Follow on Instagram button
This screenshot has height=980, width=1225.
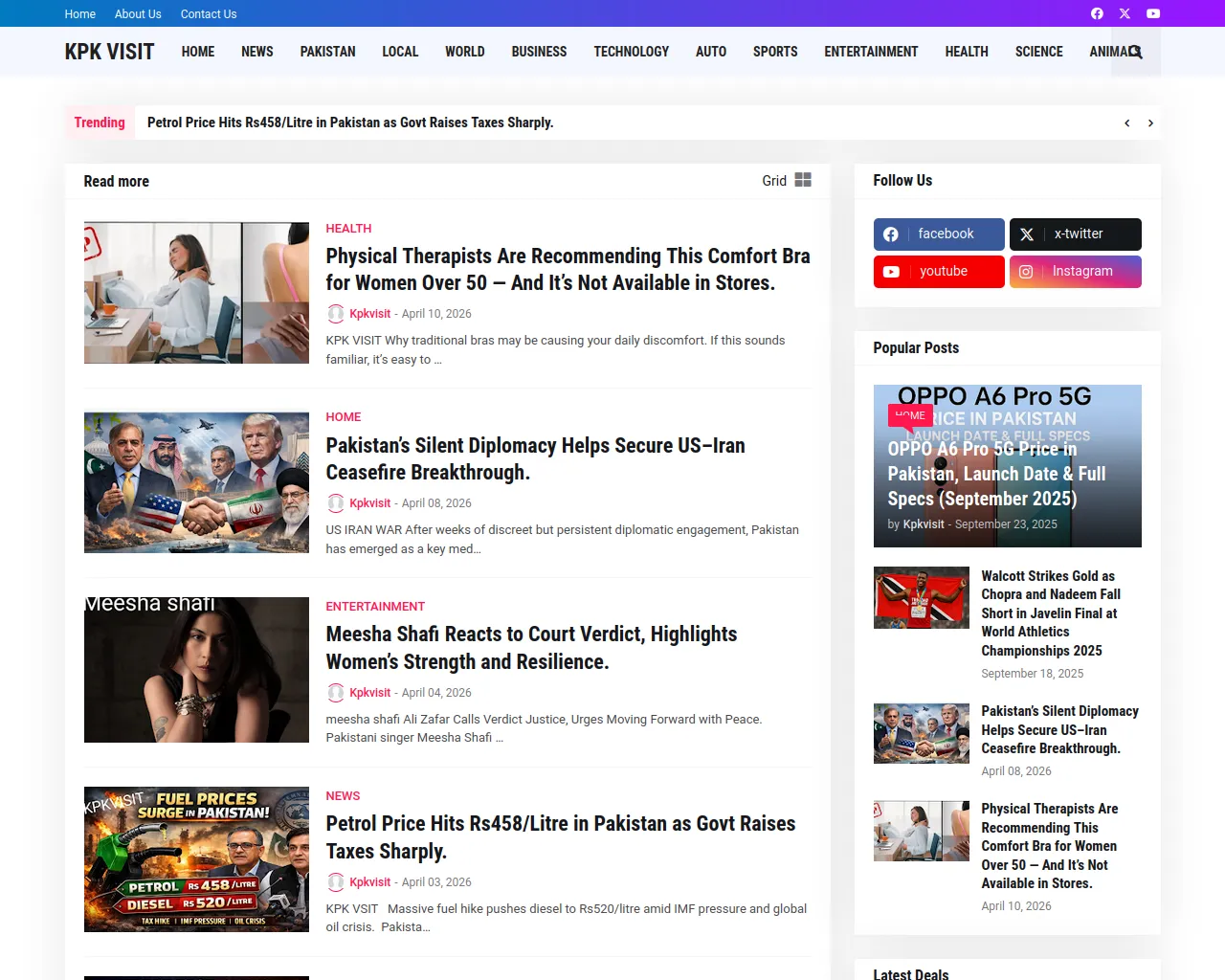coord(1076,272)
